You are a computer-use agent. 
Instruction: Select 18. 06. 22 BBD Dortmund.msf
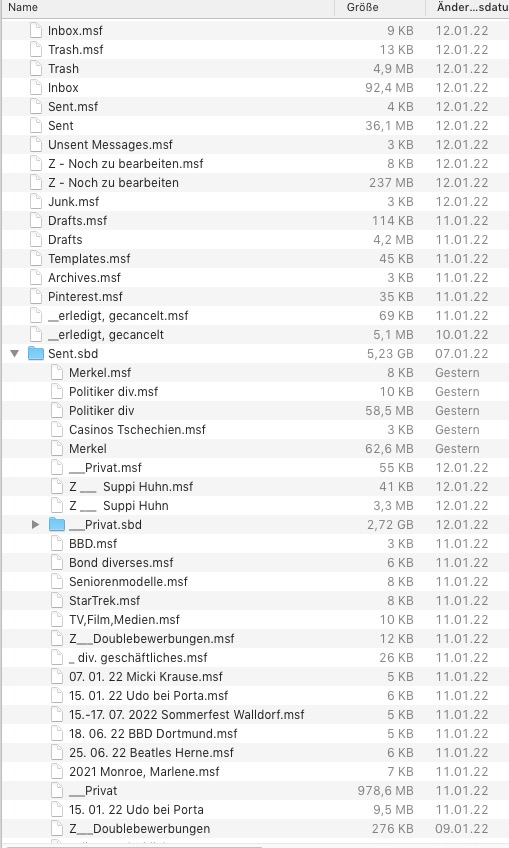(153, 734)
